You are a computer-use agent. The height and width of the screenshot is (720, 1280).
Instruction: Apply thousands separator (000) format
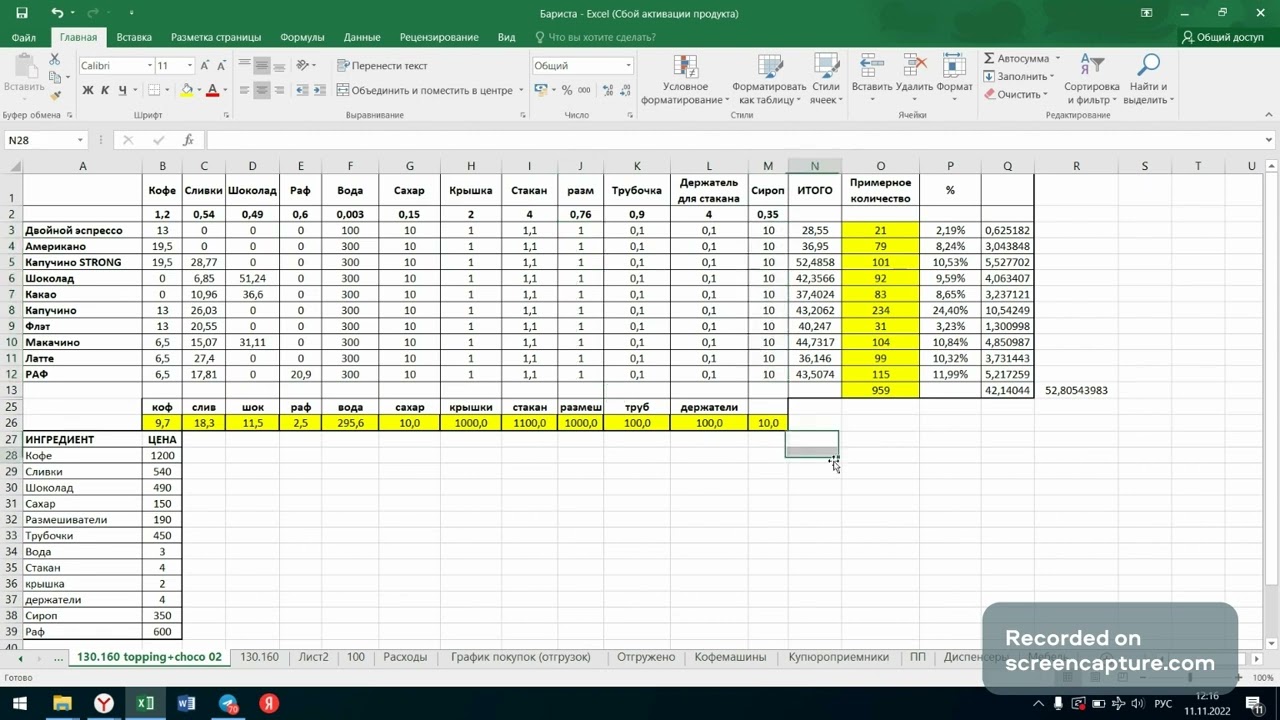pos(584,90)
